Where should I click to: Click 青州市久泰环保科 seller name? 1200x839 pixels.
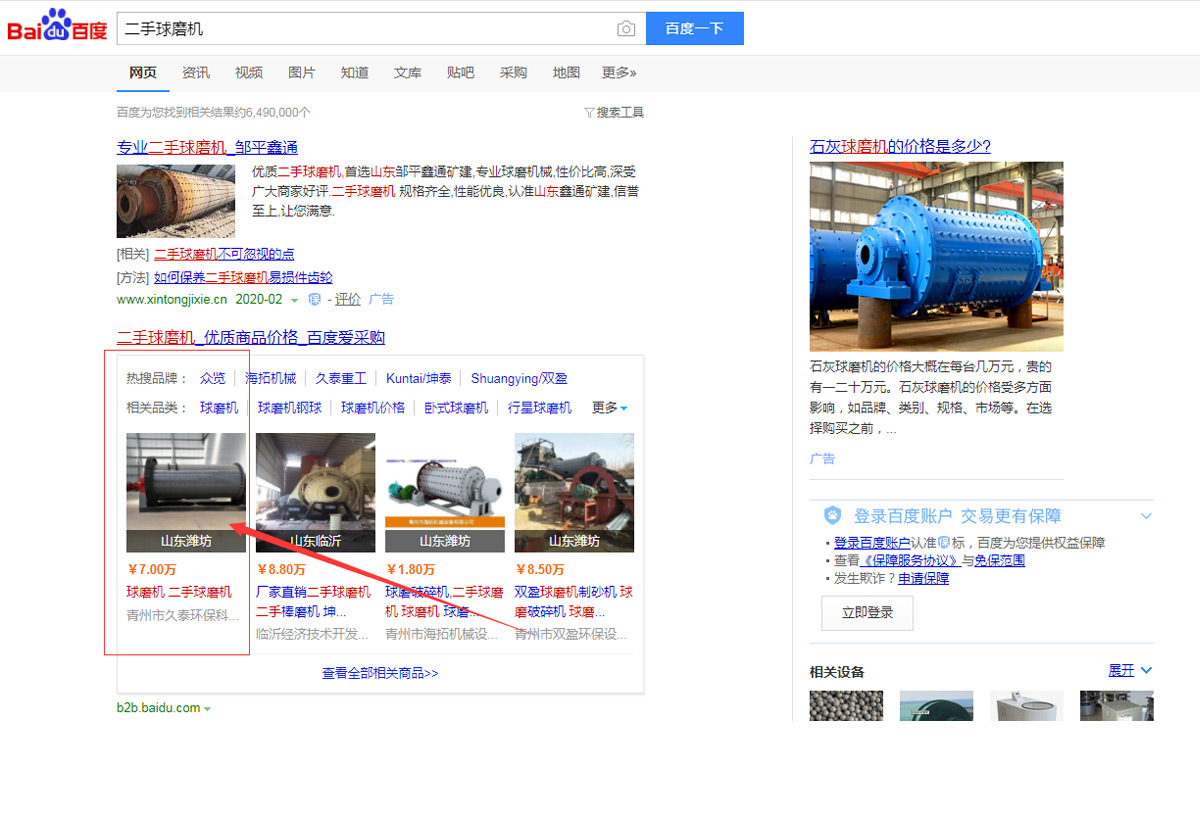click(183, 615)
